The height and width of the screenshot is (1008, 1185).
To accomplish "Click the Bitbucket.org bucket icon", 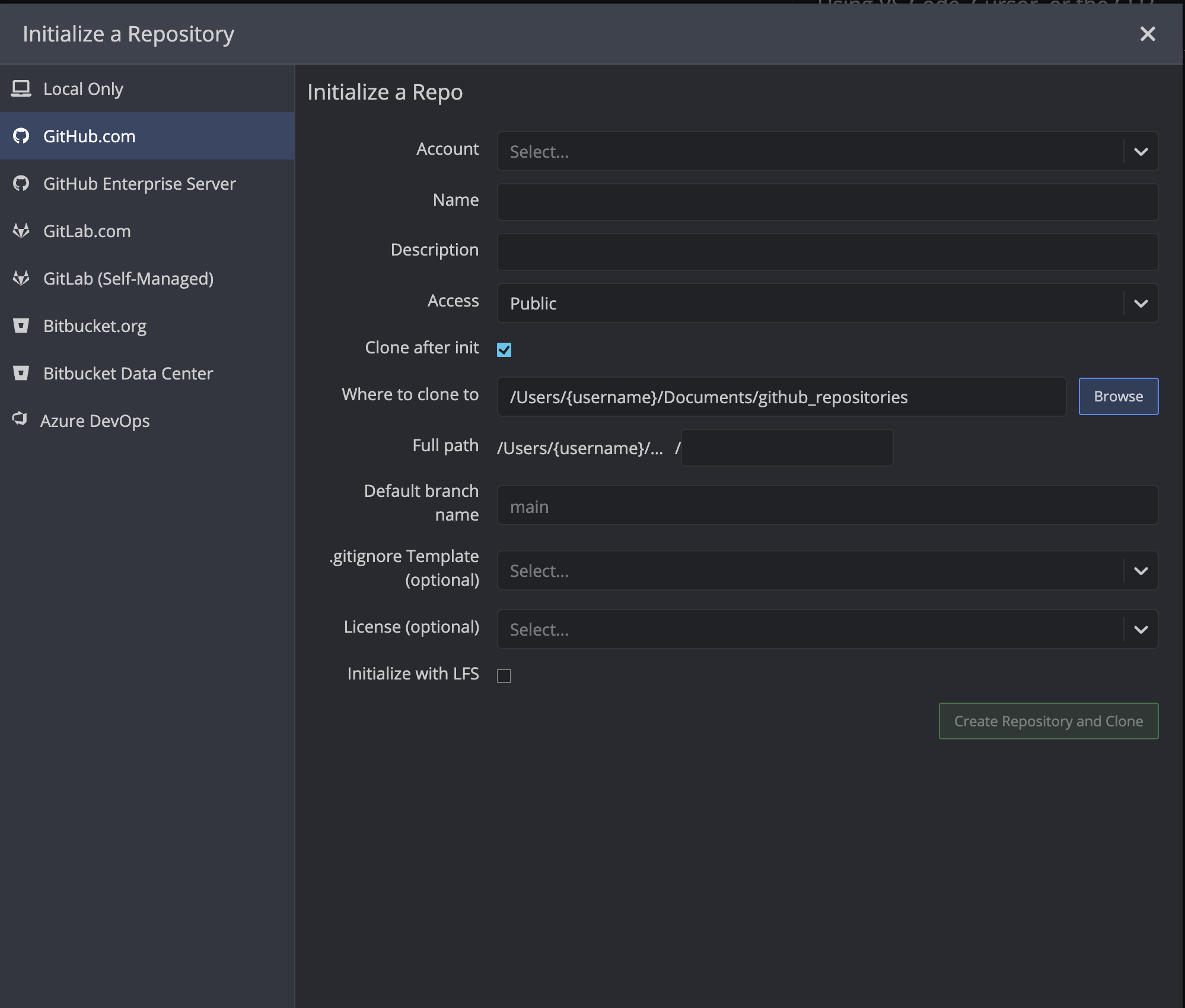I will [x=21, y=326].
